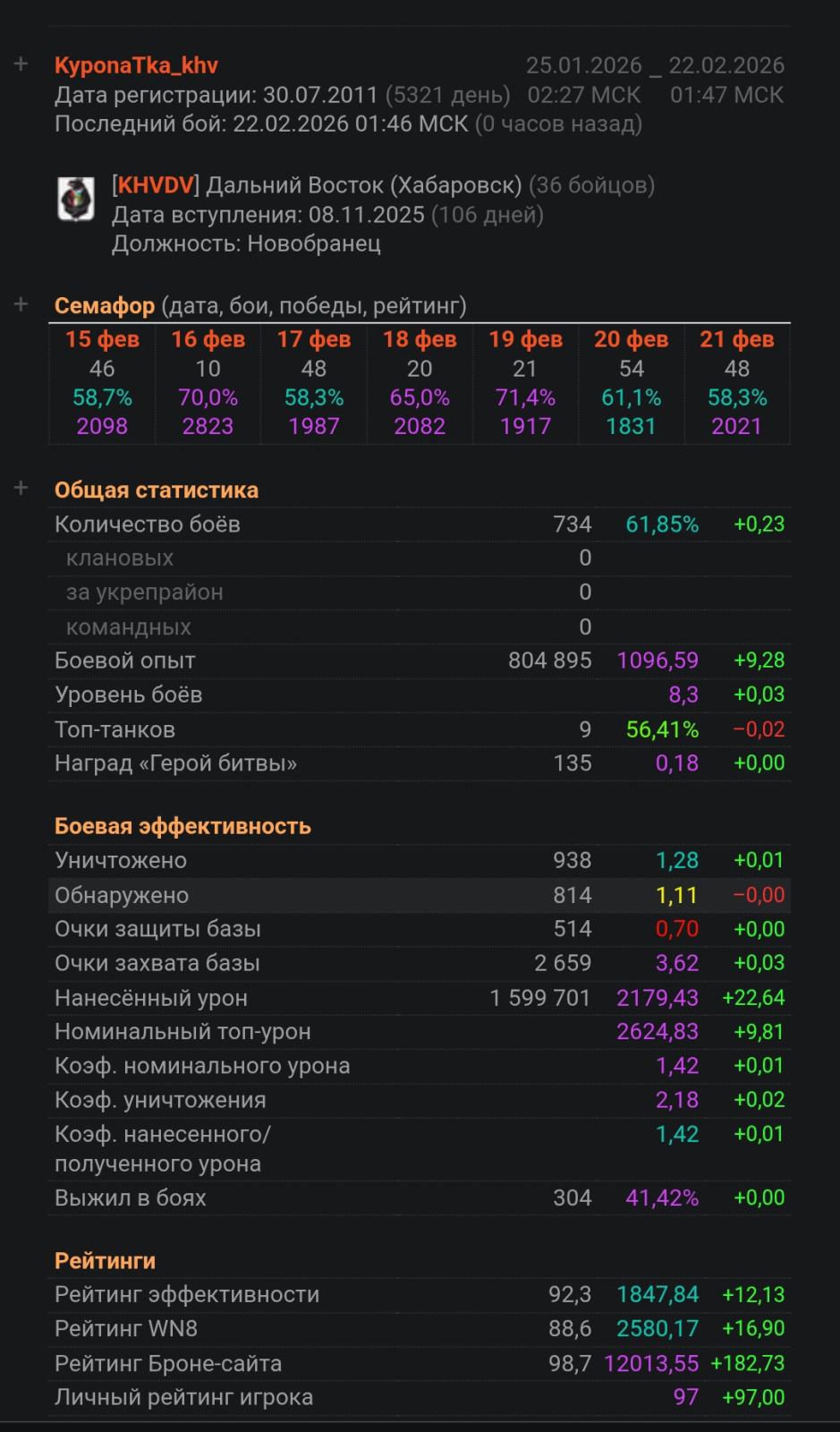The height and width of the screenshot is (1432, 840).
Task: Click the Уничтожено row label
Action: point(121,861)
